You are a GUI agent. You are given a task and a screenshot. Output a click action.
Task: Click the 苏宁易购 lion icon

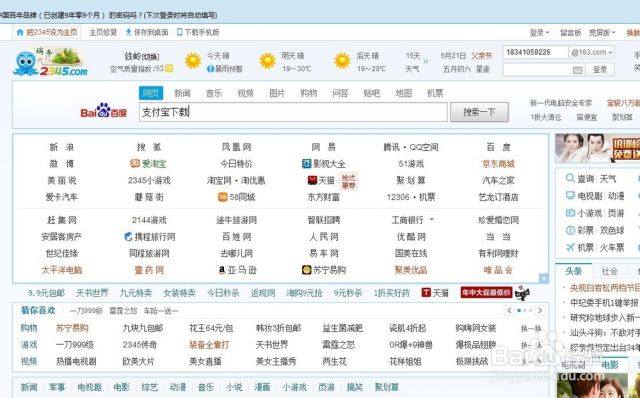[306, 269]
